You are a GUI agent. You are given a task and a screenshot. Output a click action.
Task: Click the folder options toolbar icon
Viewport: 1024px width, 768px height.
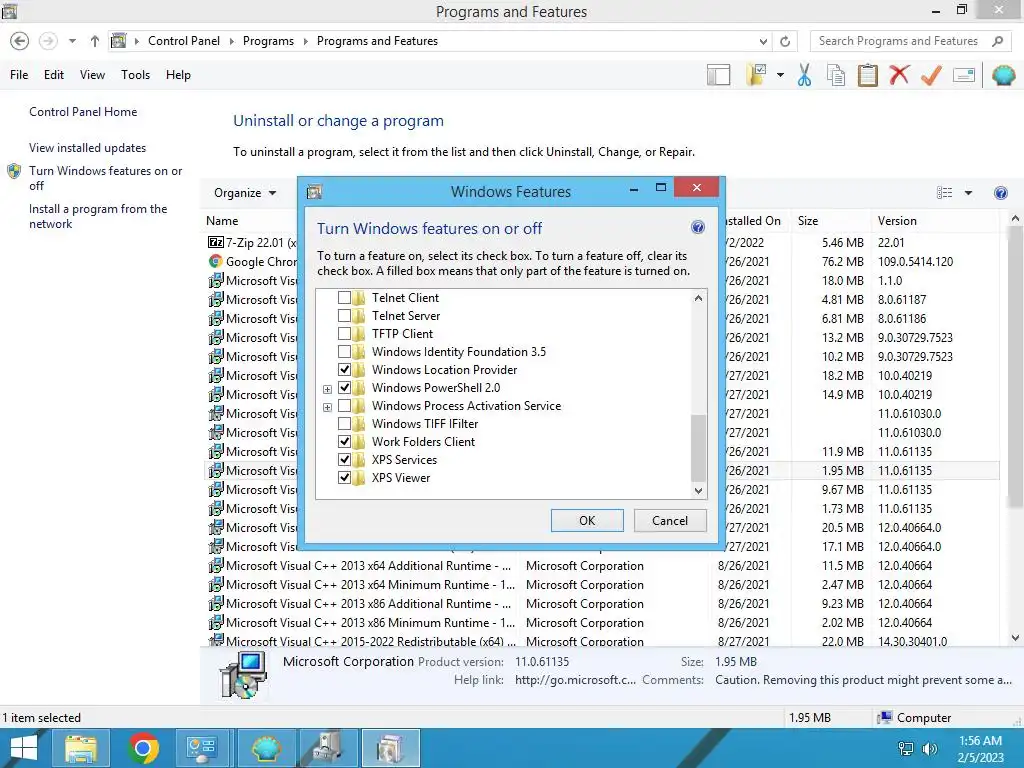756,75
